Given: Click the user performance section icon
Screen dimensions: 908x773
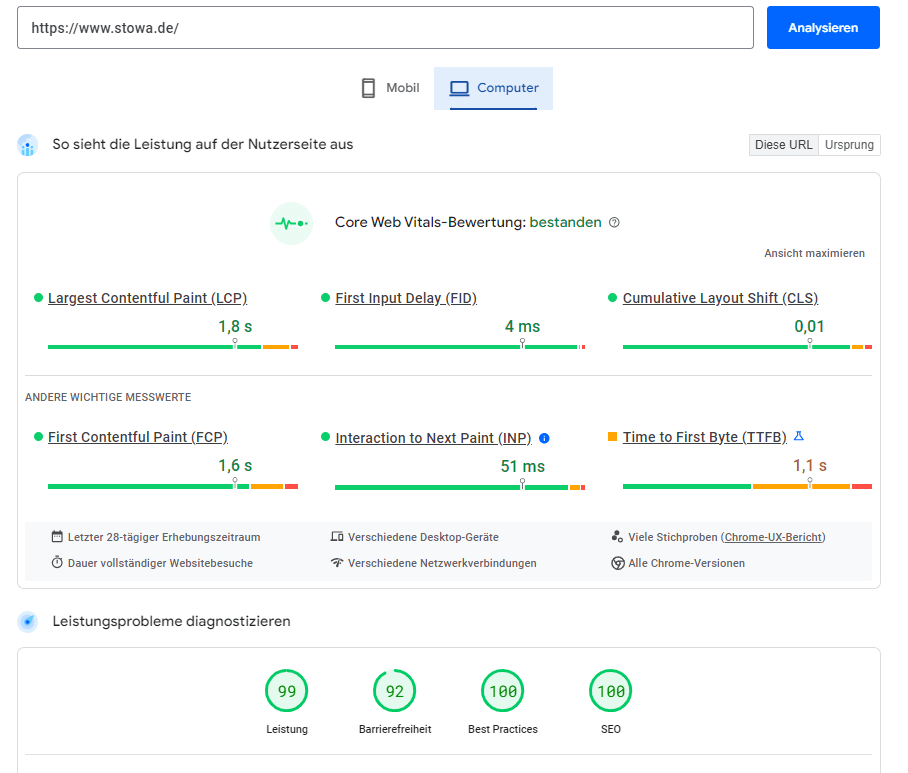Looking at the screenshot, I should pos(28,145).
